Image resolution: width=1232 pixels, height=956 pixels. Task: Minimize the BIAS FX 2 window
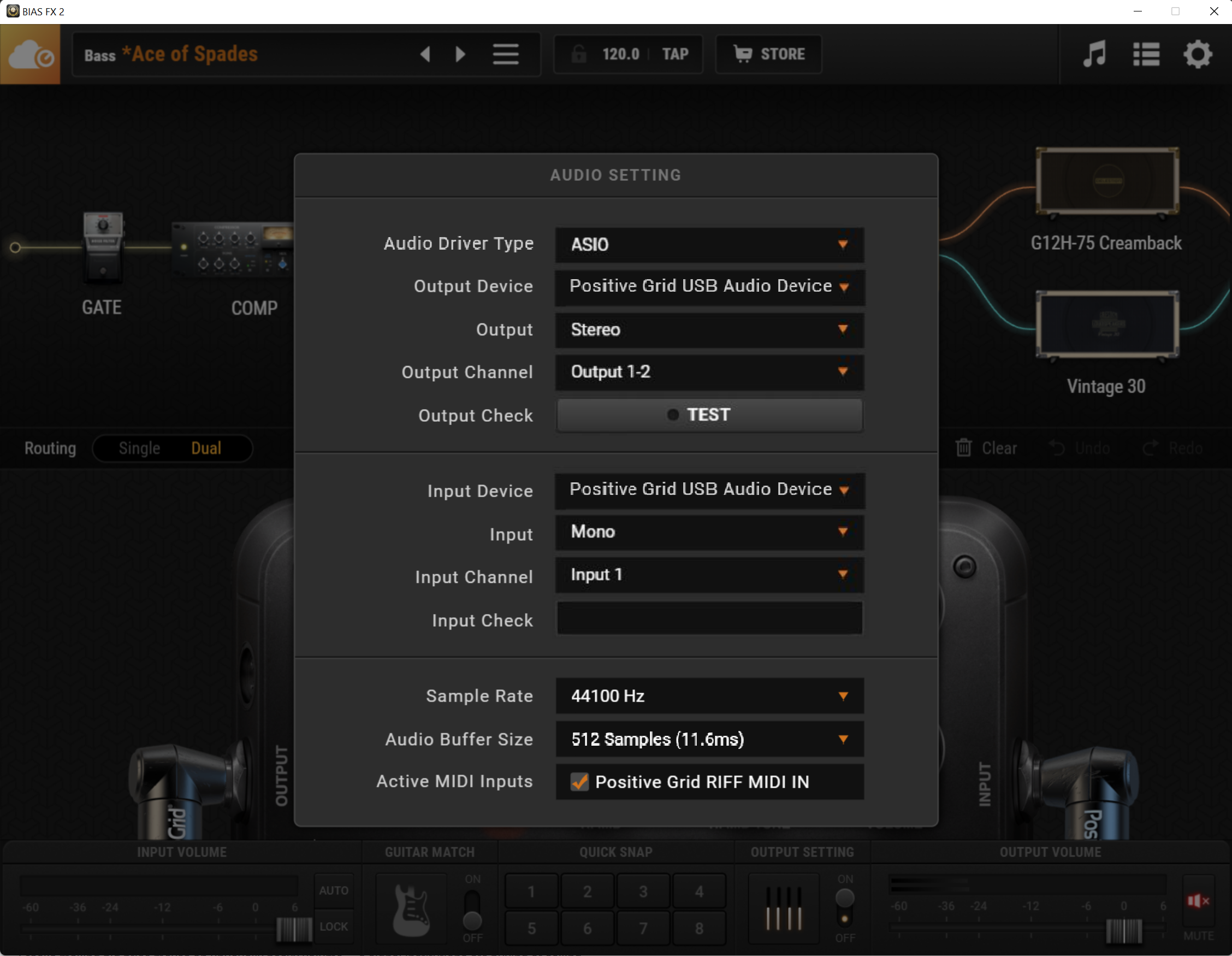[1138, 11]
